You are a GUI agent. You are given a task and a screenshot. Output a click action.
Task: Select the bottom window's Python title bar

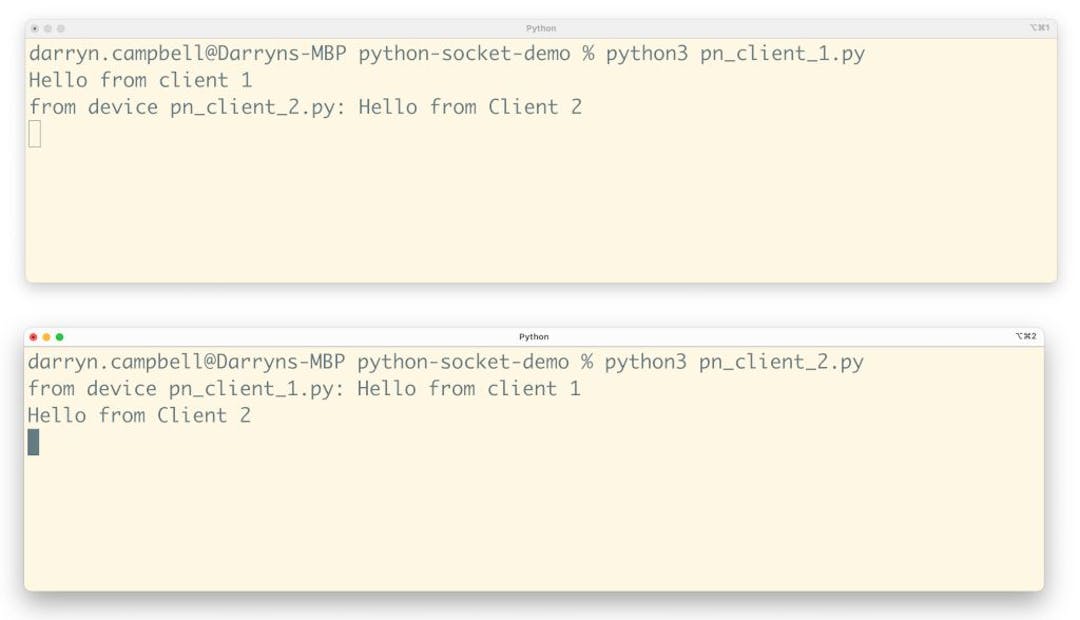535,337
